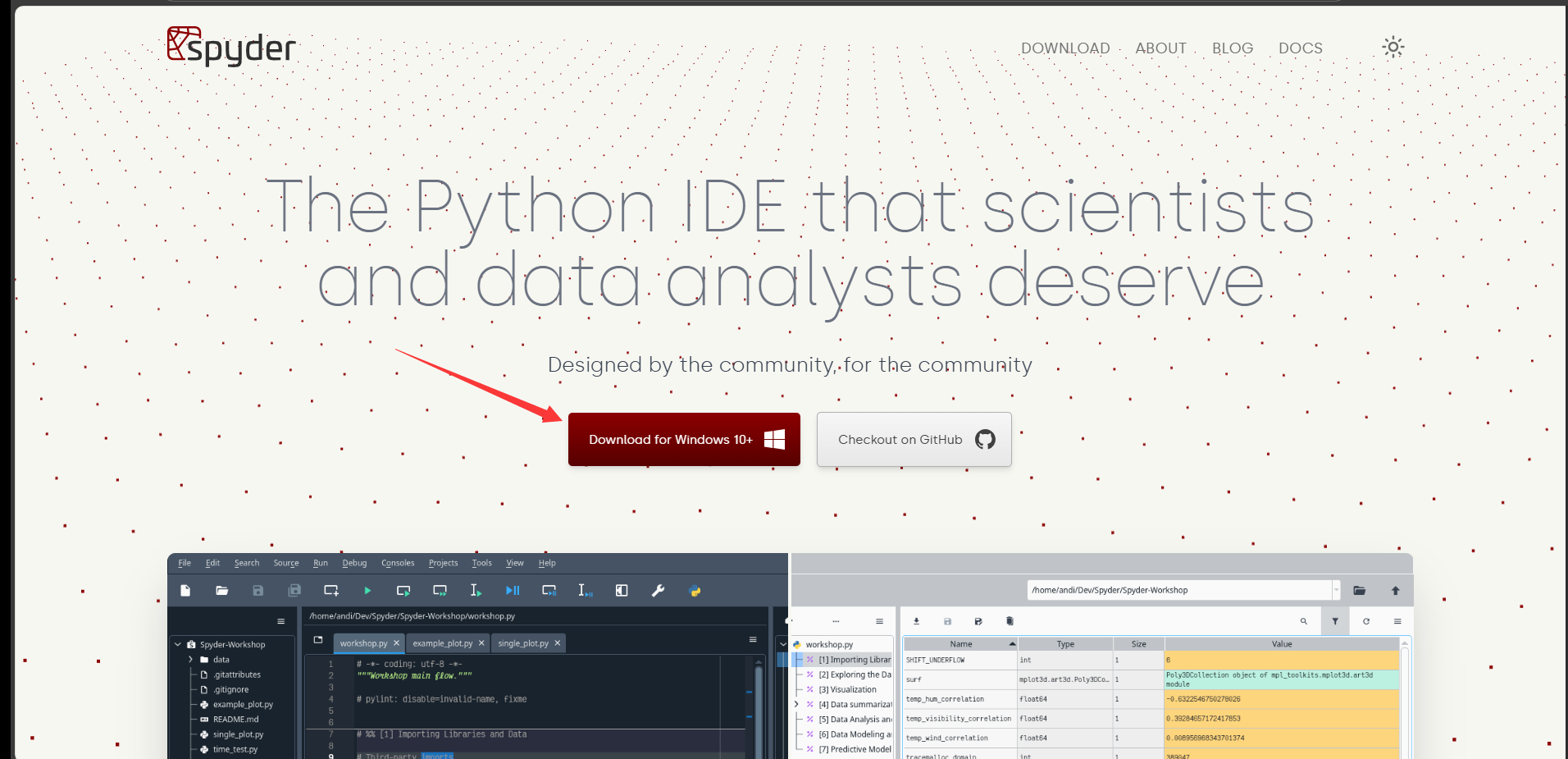Viewport: 1568px width, 759px height.
Task: Click the Debug selection or line icon
Action: [585, 590]
